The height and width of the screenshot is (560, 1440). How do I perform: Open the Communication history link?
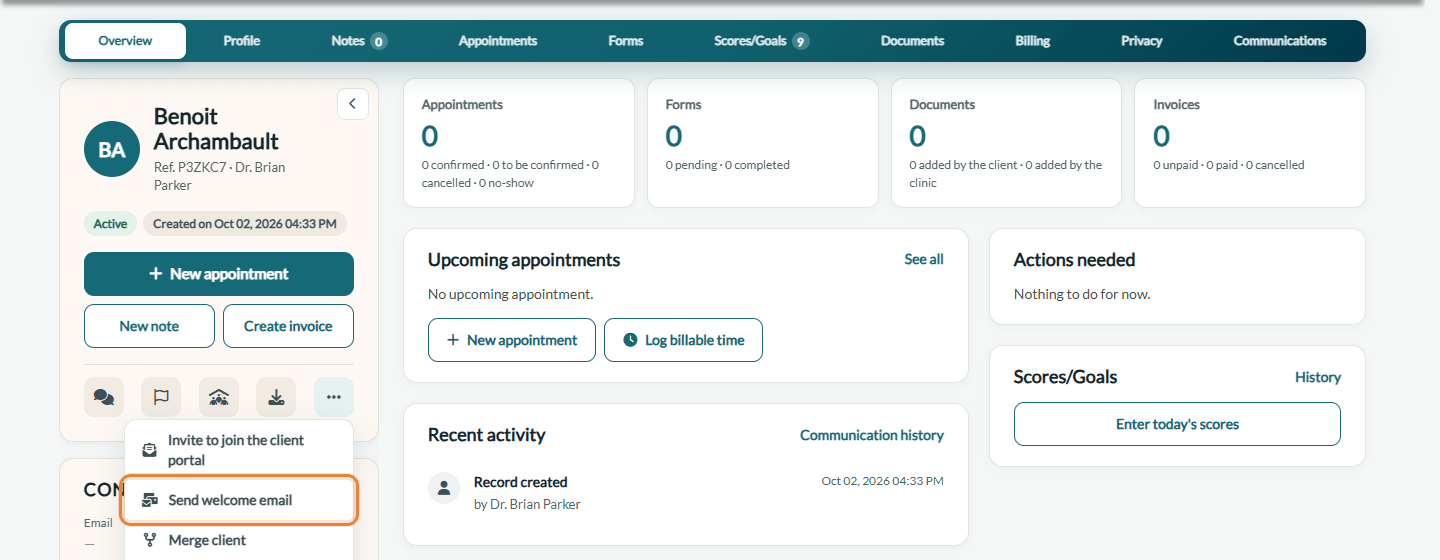click(x=872, y=435)
